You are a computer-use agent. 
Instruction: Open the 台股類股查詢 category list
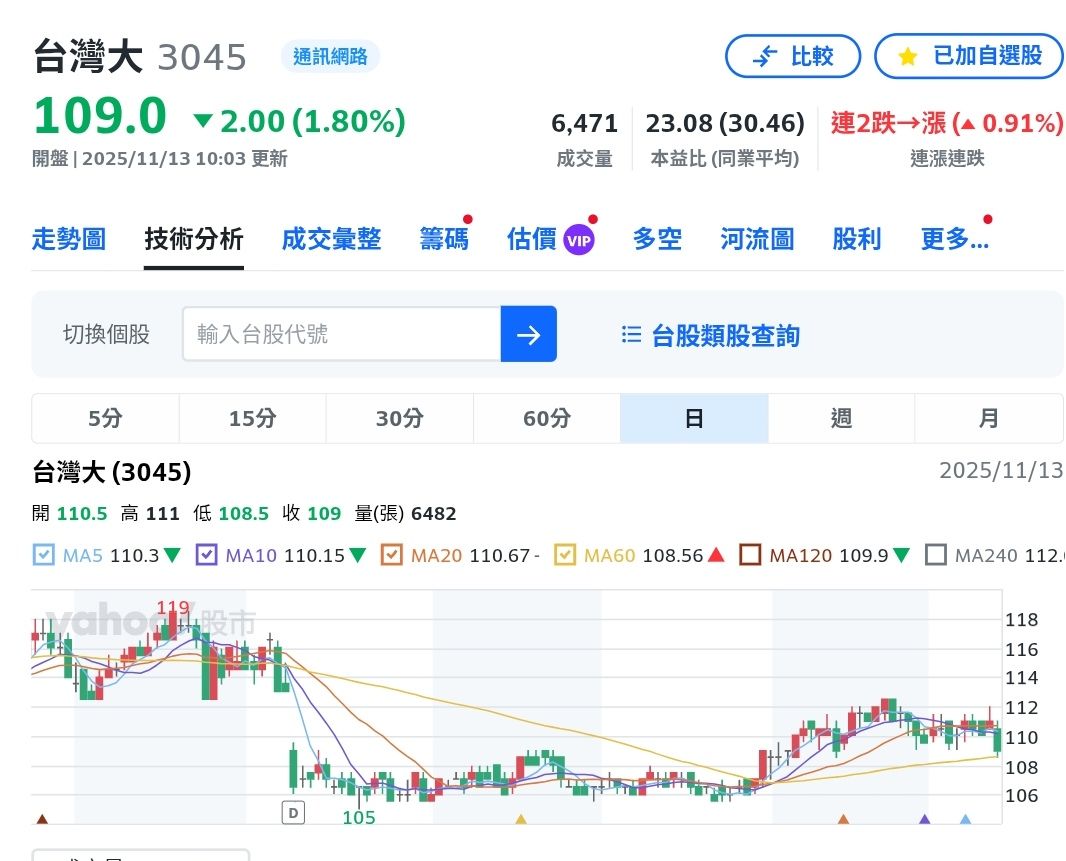(x=711, y=336)
